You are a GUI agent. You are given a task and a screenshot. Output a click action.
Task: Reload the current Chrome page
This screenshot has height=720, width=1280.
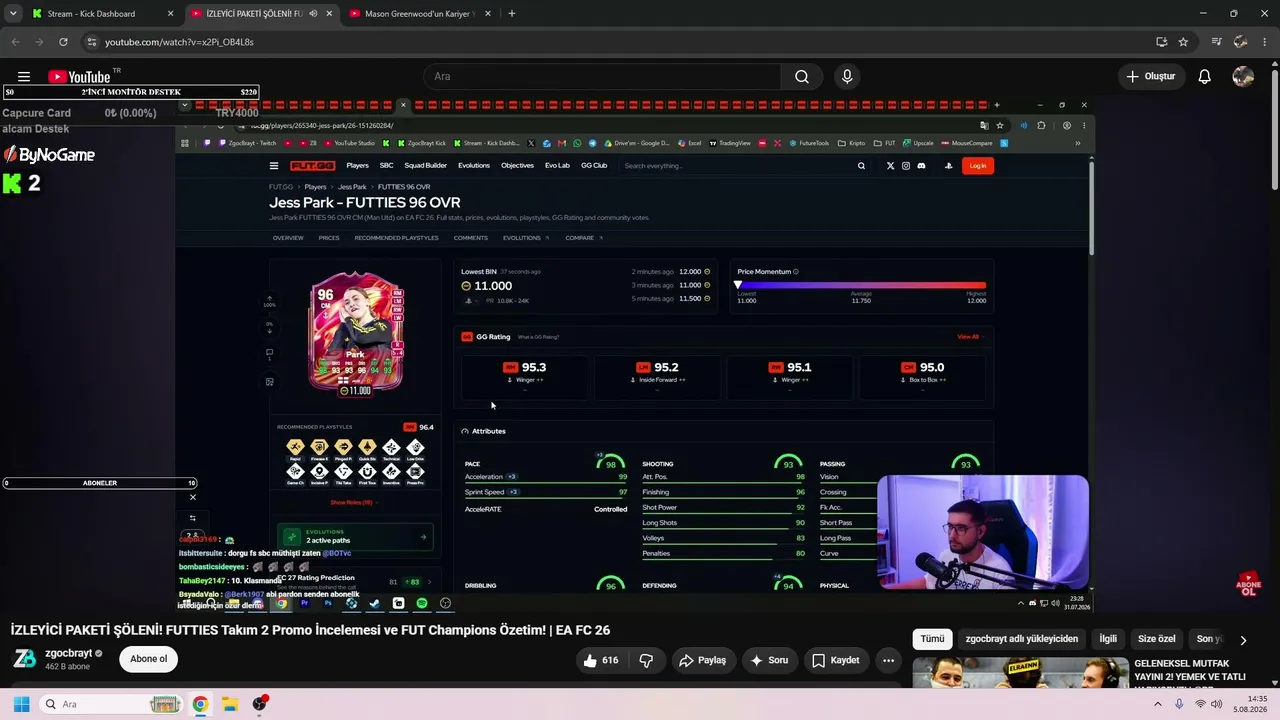pos(63,42)
